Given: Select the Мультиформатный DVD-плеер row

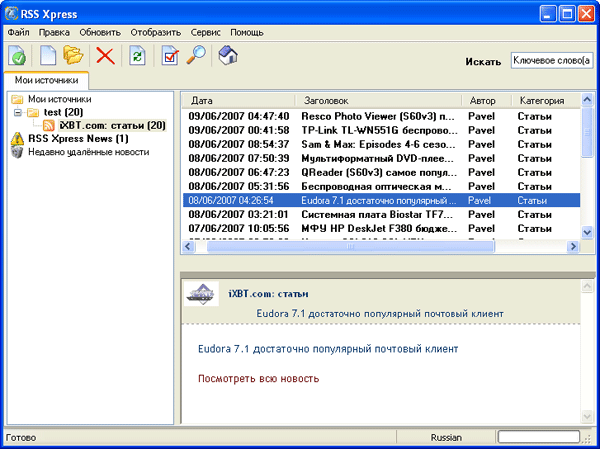Looking at the screenshot, I should [x=381, y=158].
